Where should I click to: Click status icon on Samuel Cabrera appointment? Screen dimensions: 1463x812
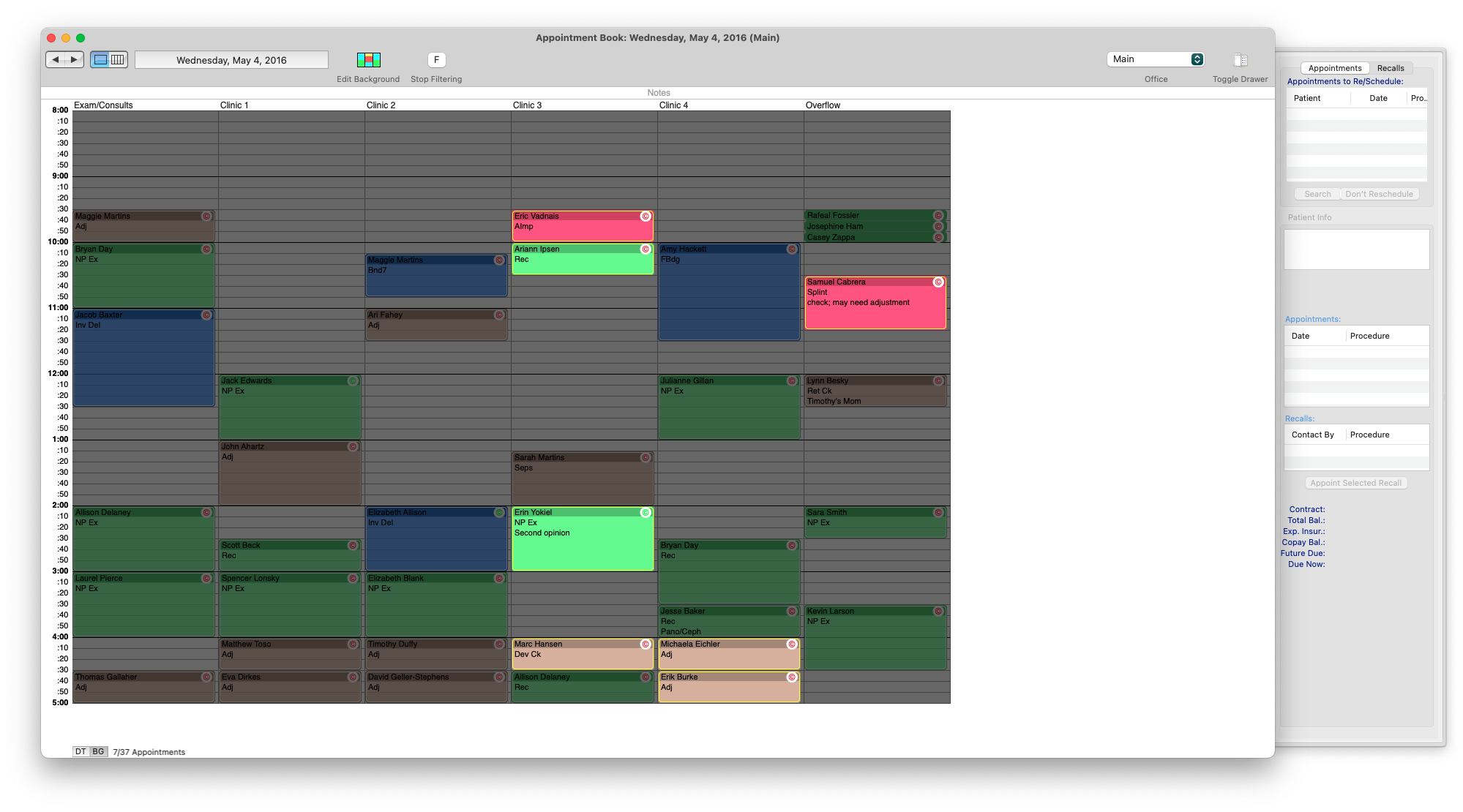click(938, 282)
